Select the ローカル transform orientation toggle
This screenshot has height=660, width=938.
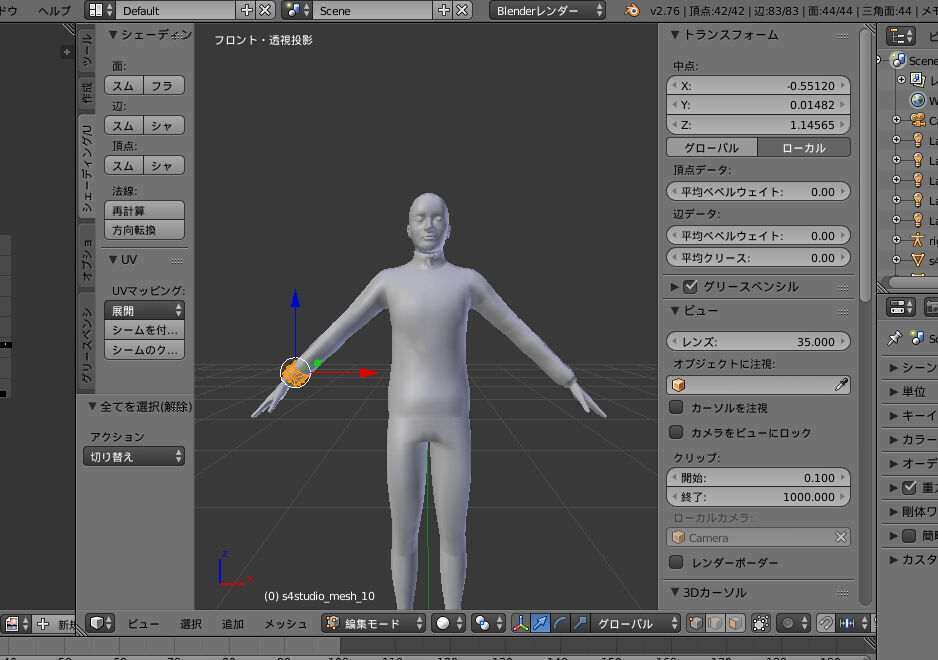(804, 148)
